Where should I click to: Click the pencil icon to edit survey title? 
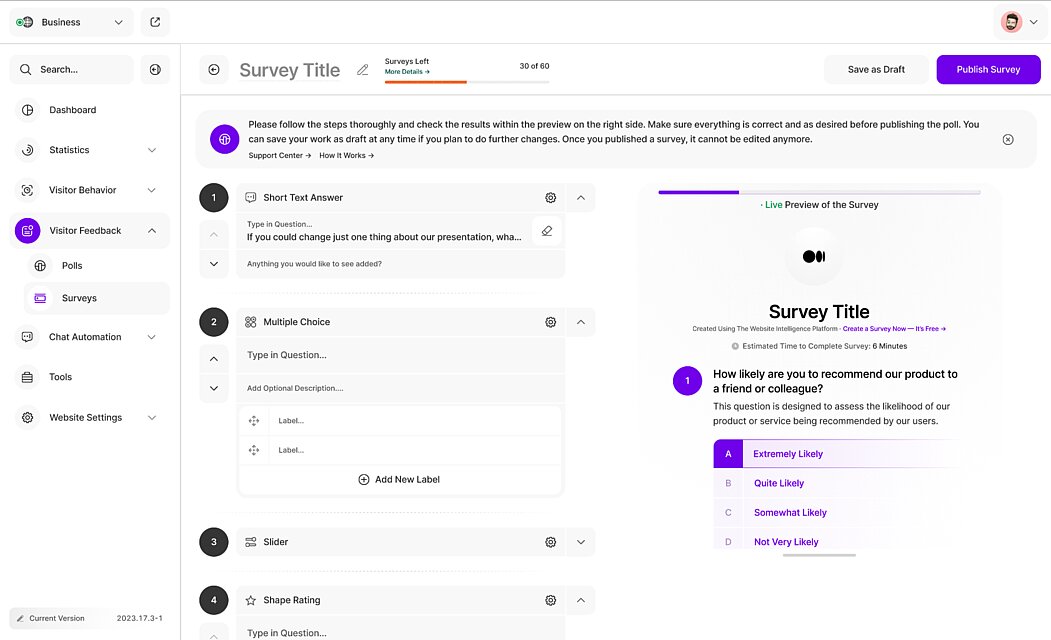tap(363, 70)
